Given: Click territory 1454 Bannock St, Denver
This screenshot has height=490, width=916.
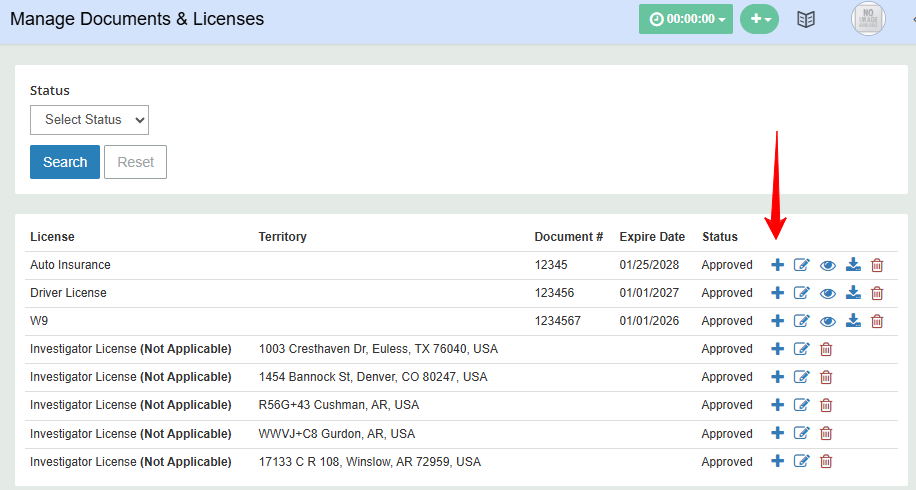Looking at the screenshot, I should click(373, 377).
